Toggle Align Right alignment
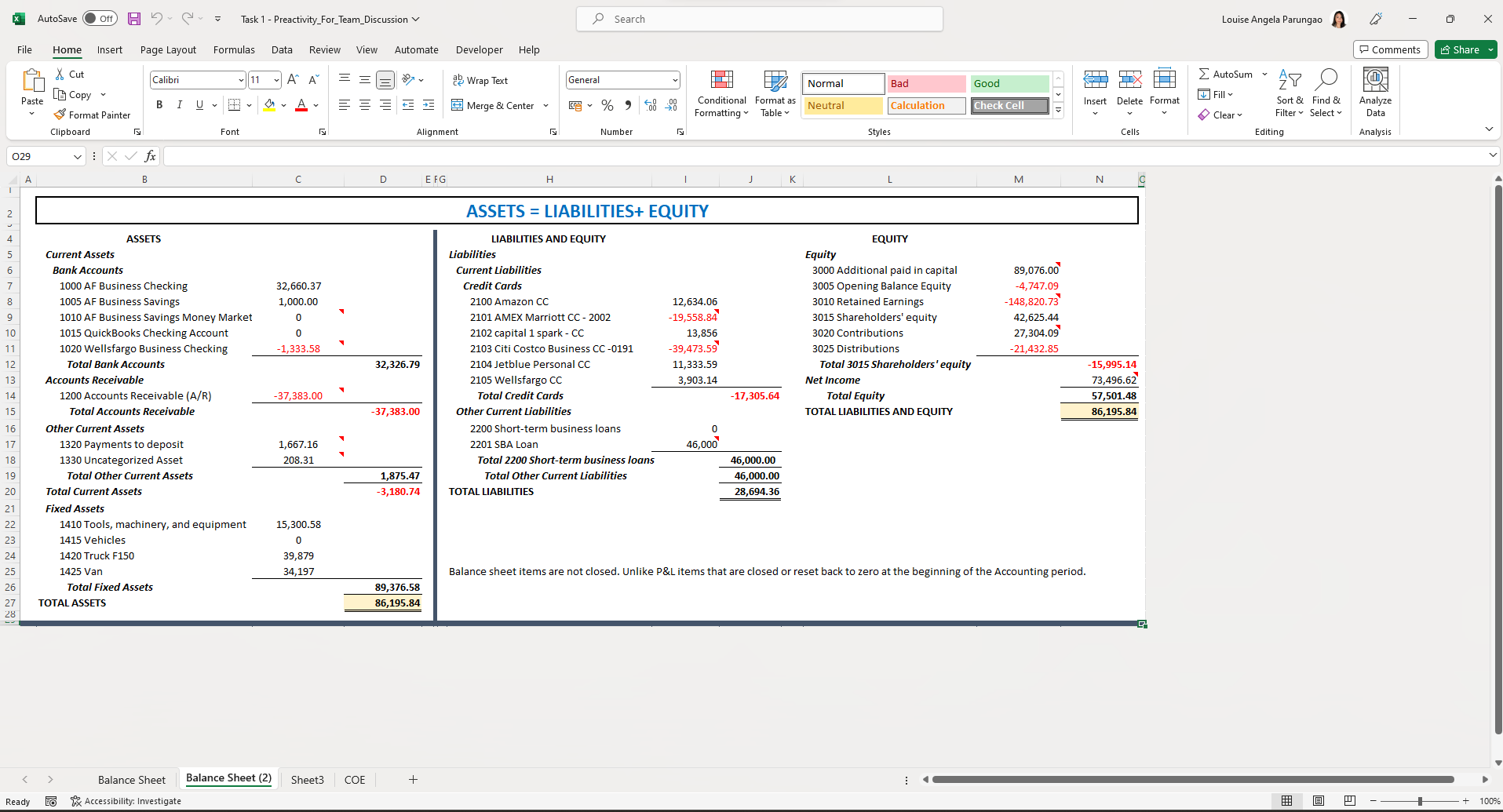The height and width of the screenshot is (812, 1503). [x=385, y=105]
